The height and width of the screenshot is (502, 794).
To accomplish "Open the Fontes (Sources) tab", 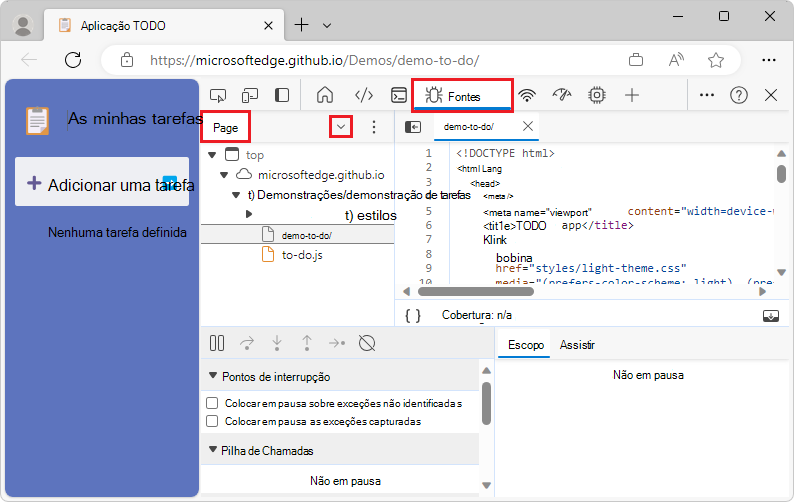I will pyautogui.click(x=462, y=96).
